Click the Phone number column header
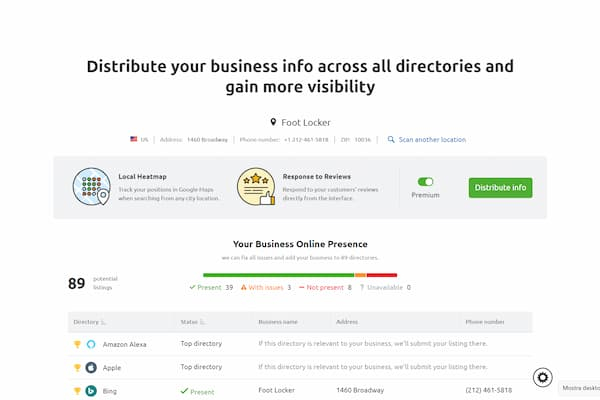The image size is (600, 400). pos(485,322)
